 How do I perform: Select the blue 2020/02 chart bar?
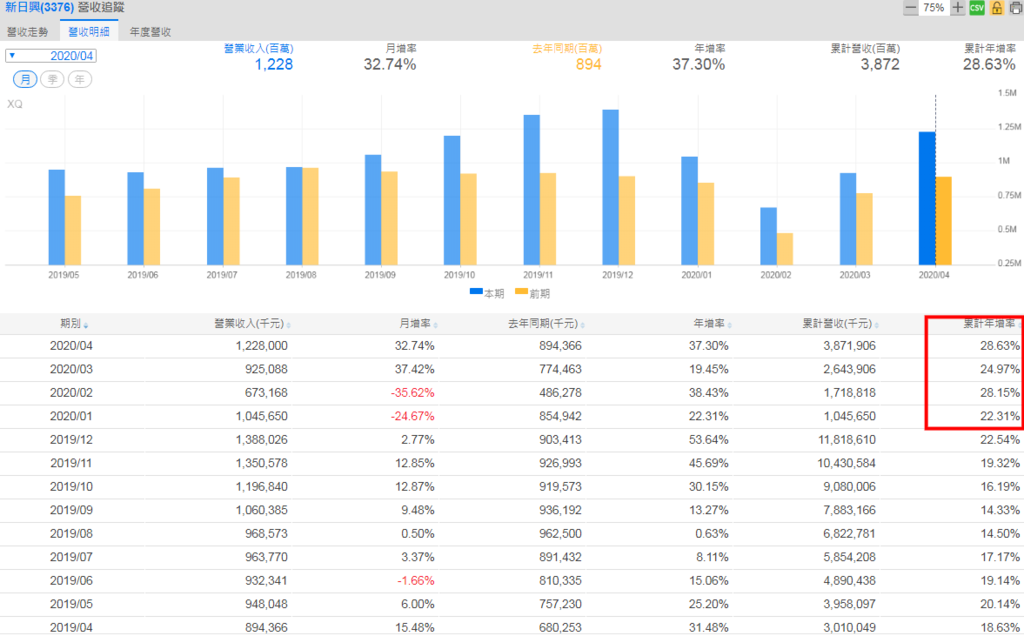(x=769, y=236)
